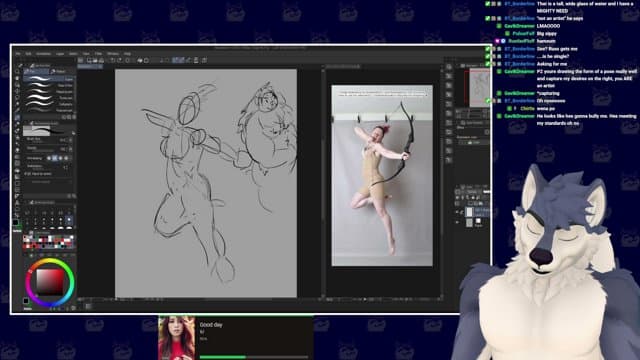Click inside the red color square picker
Screen dimensions: 640x360
(50, 282)
